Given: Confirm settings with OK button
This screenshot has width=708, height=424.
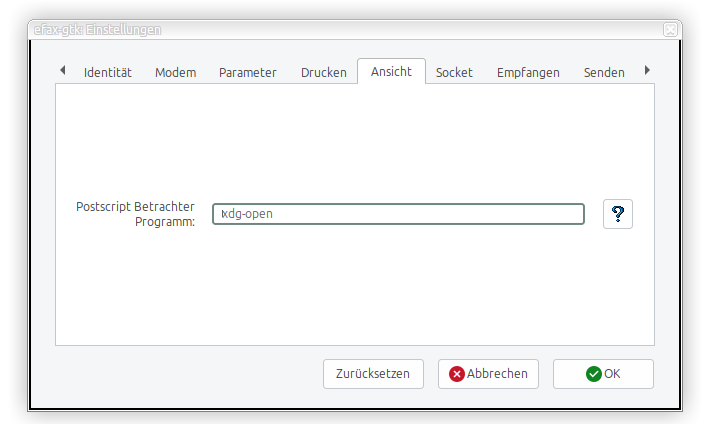Looking at the screenshot, I should (603, 374).
